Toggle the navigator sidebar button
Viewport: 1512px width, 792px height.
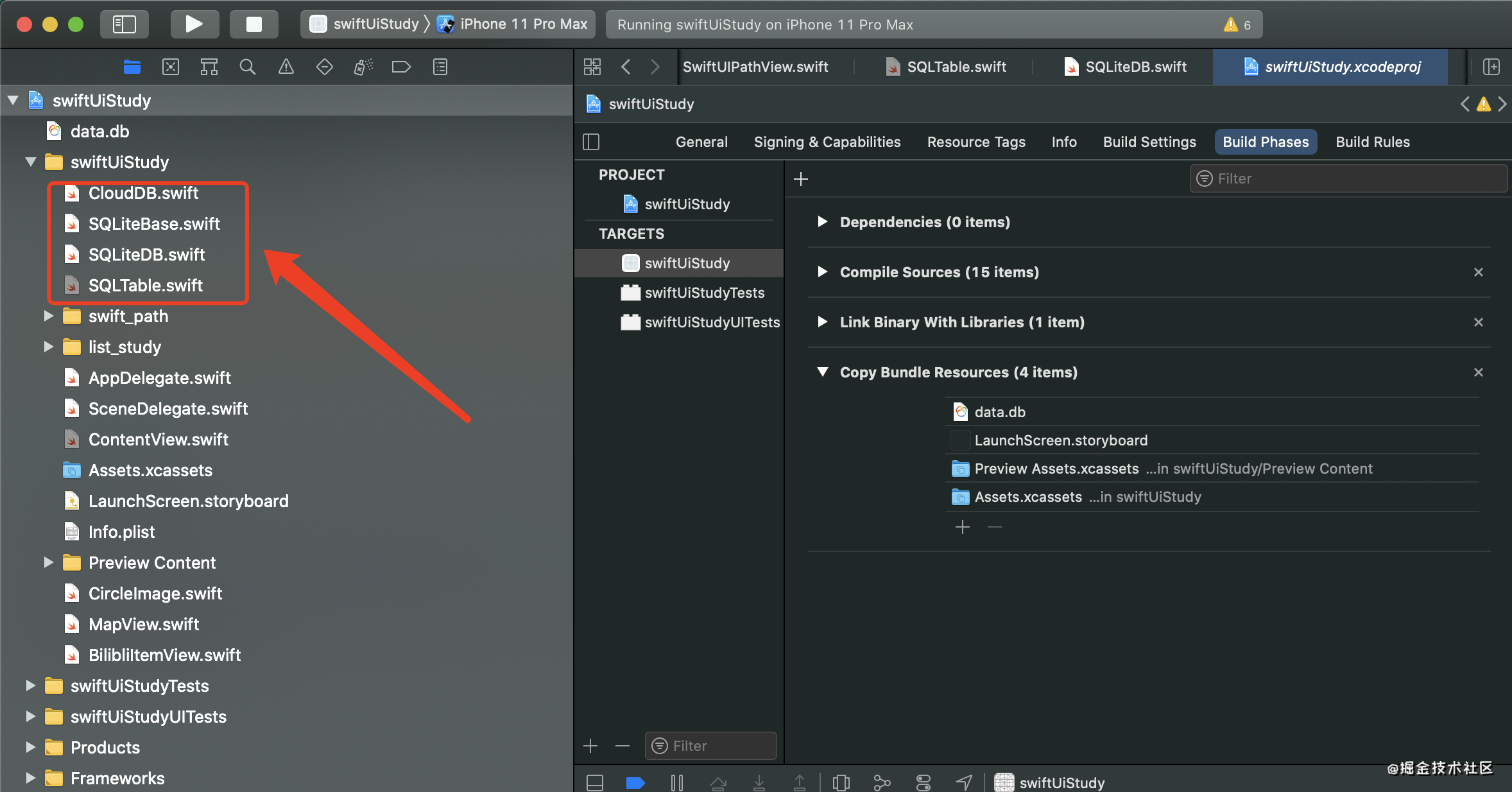pyautogui.click(x=125, y=24)
